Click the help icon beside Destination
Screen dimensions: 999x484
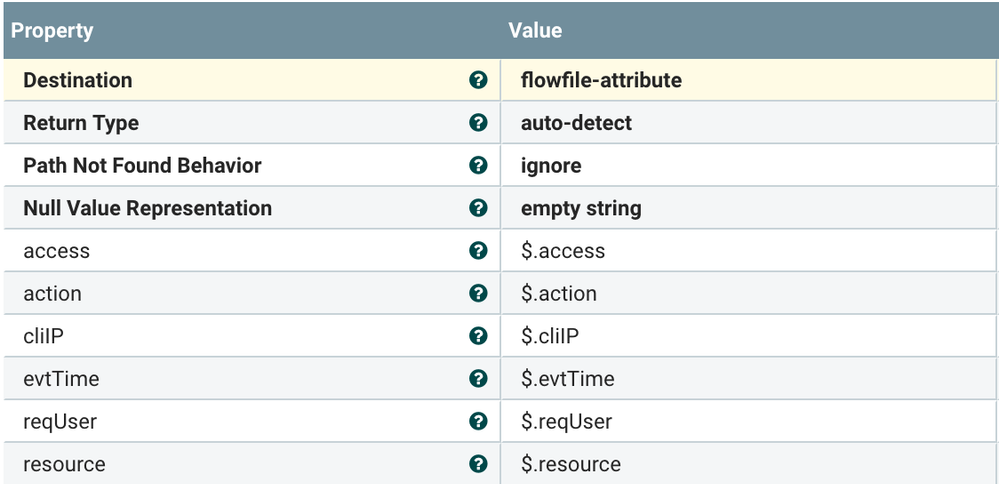(478, 80)
